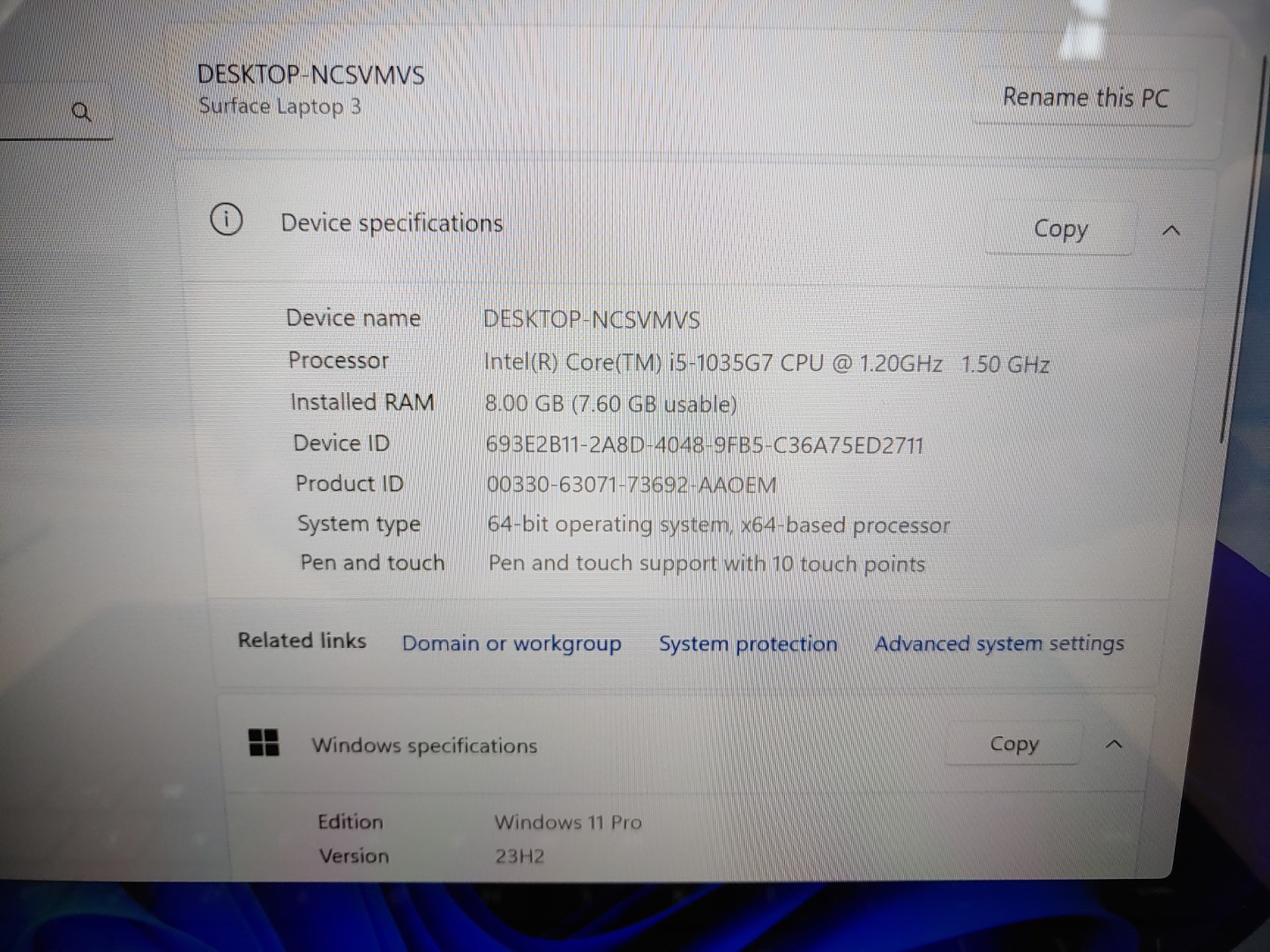Click the Device name label
The width and height of the screenshot is (1270, 952).
point(353,318)
